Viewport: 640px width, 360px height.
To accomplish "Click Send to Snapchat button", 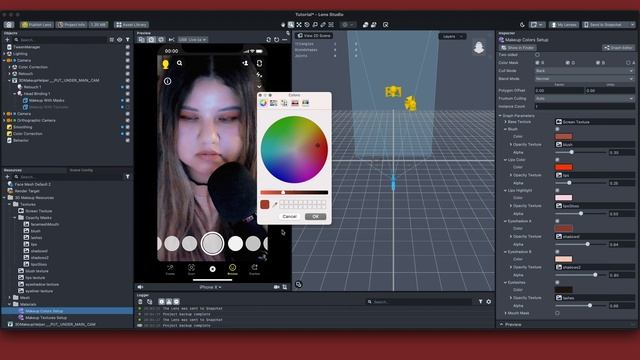I will click(609, 24).
